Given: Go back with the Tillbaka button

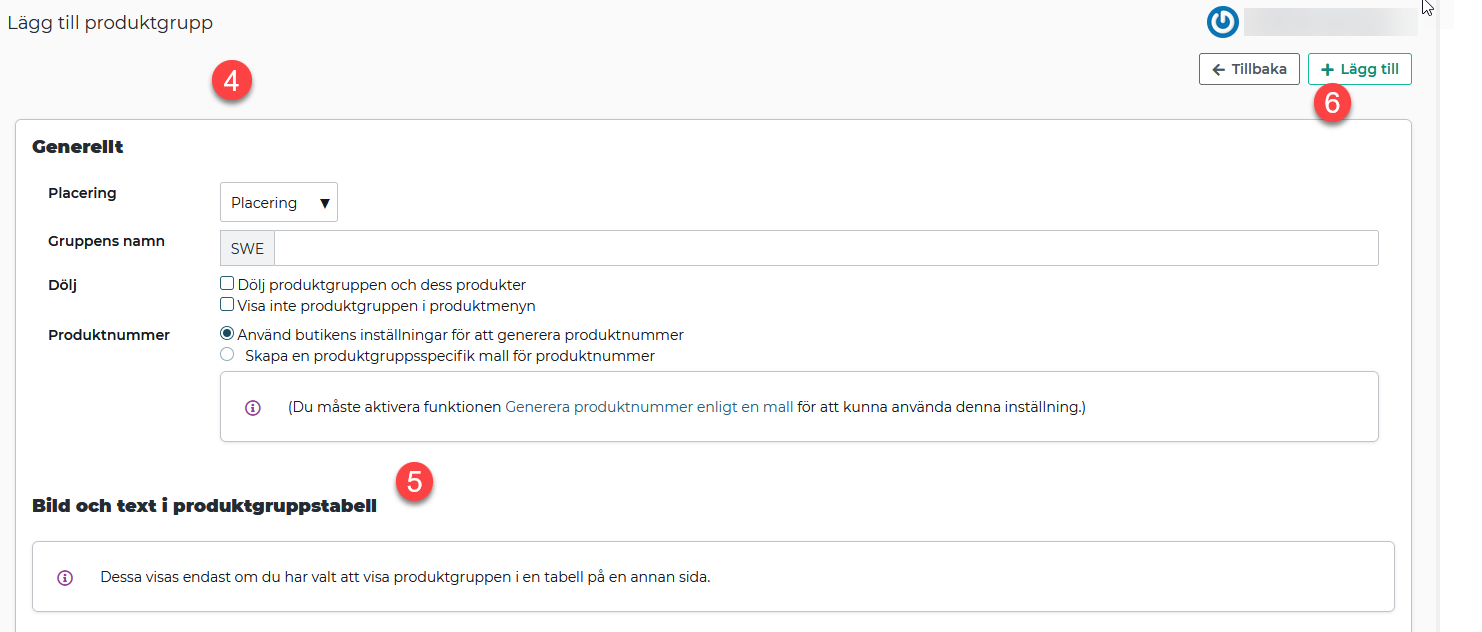Looking at the screenshot, I should [1249, 69].
